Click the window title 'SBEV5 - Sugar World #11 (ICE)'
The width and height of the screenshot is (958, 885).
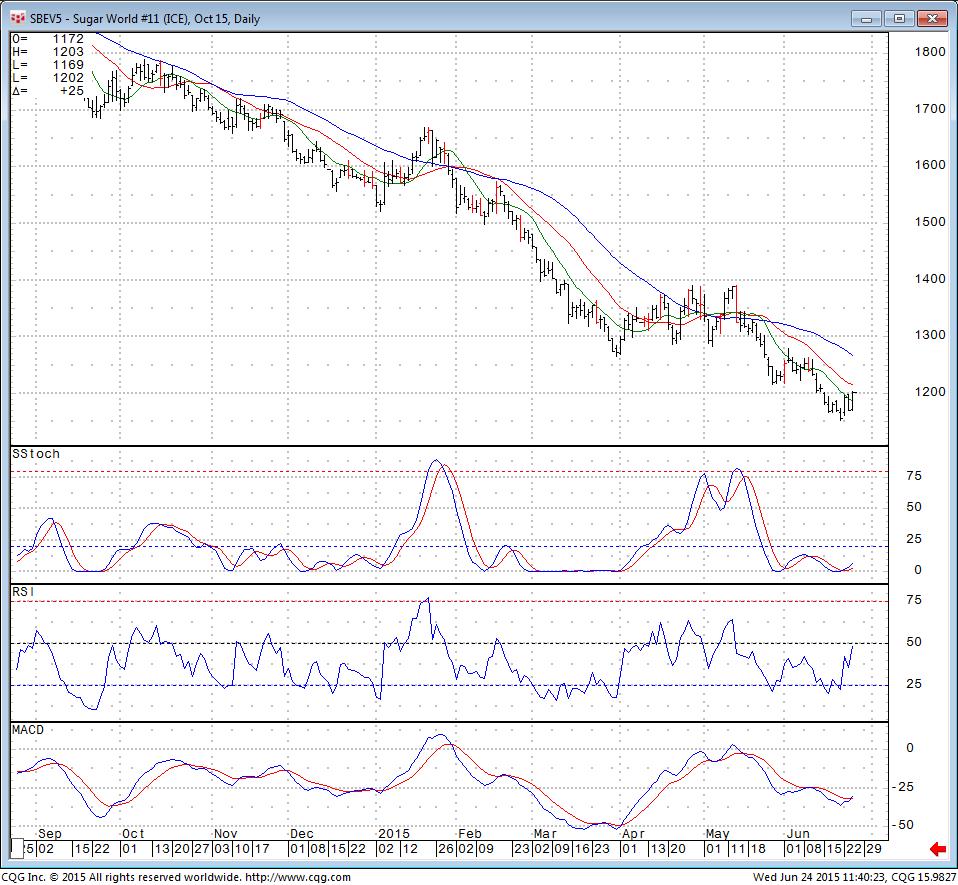[x=110, y=19]
